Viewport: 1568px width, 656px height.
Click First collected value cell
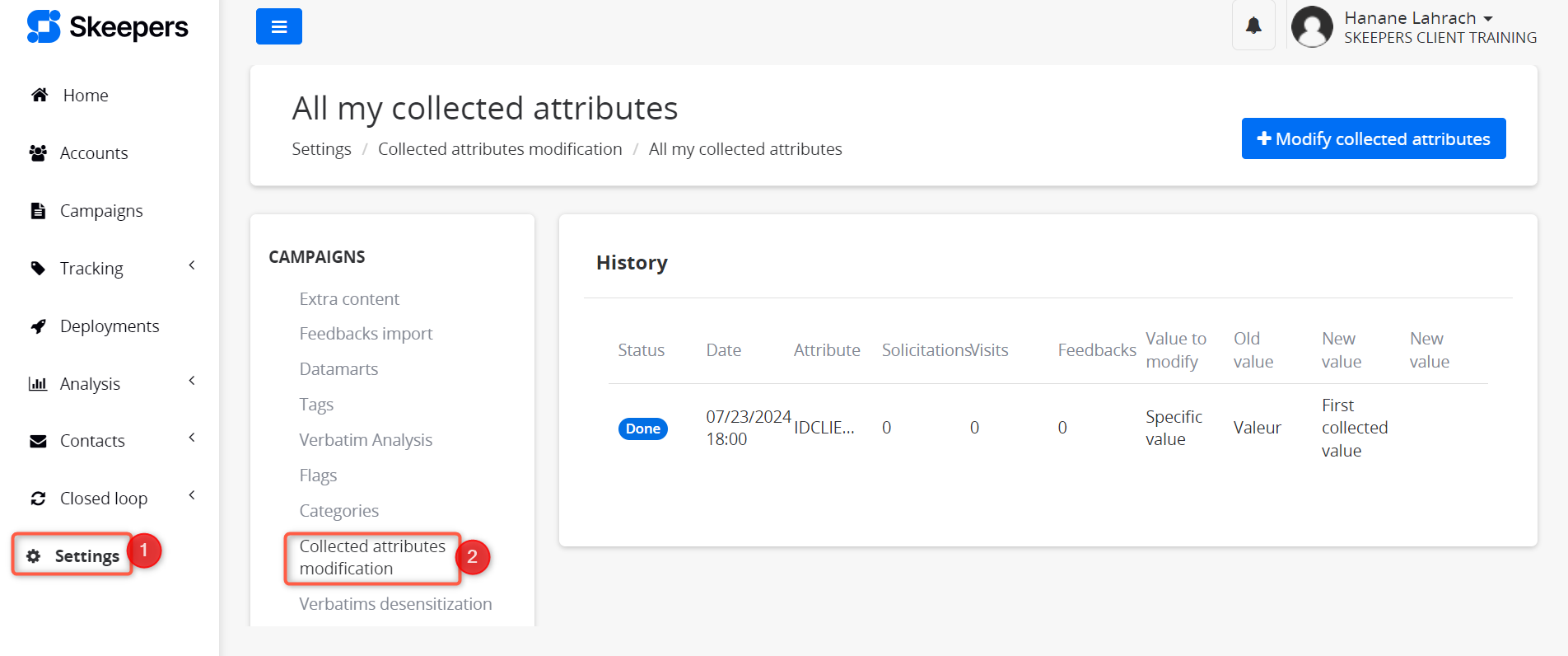[1355, 428]
